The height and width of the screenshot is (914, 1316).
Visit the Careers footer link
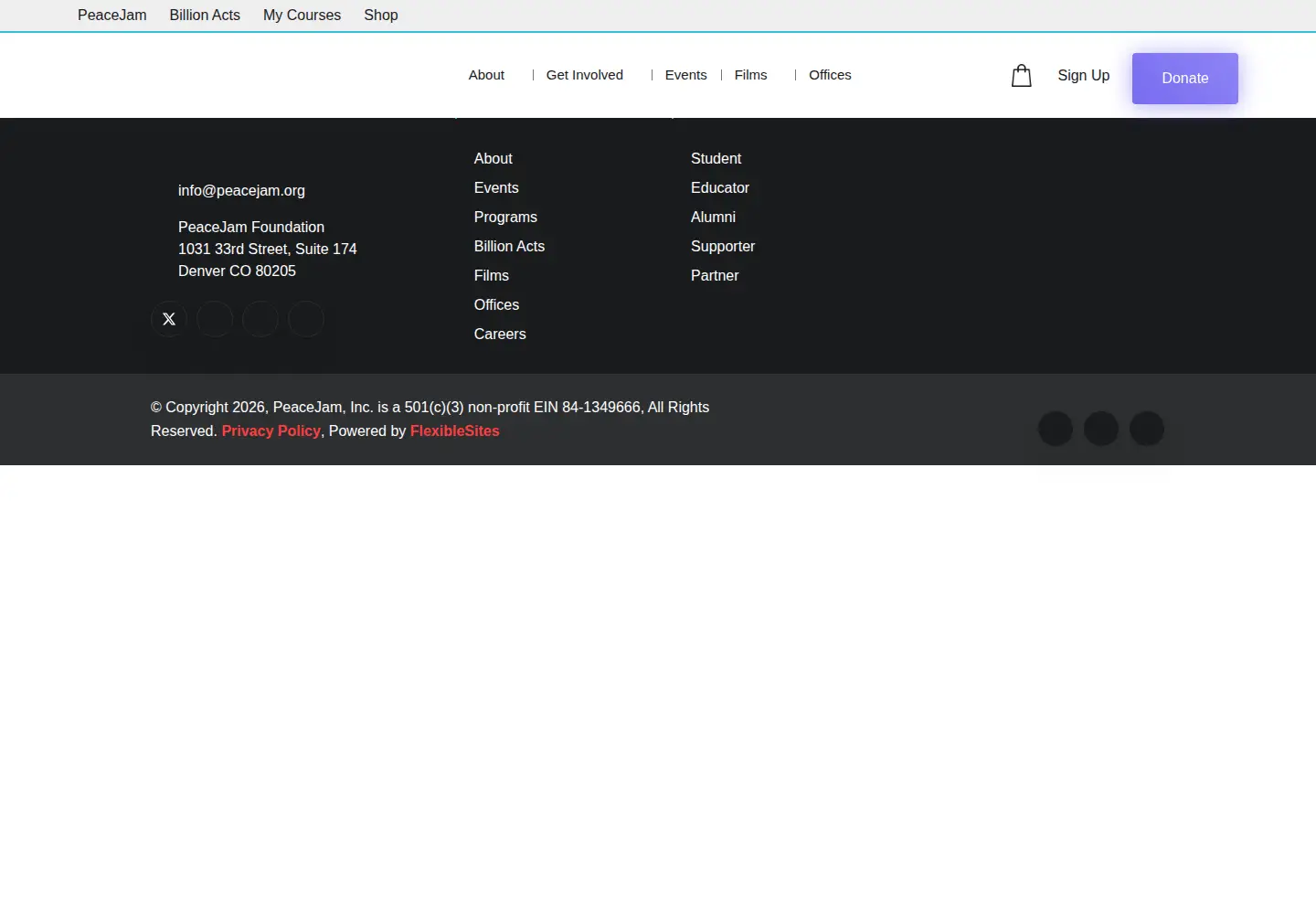[x=500, y=335]
